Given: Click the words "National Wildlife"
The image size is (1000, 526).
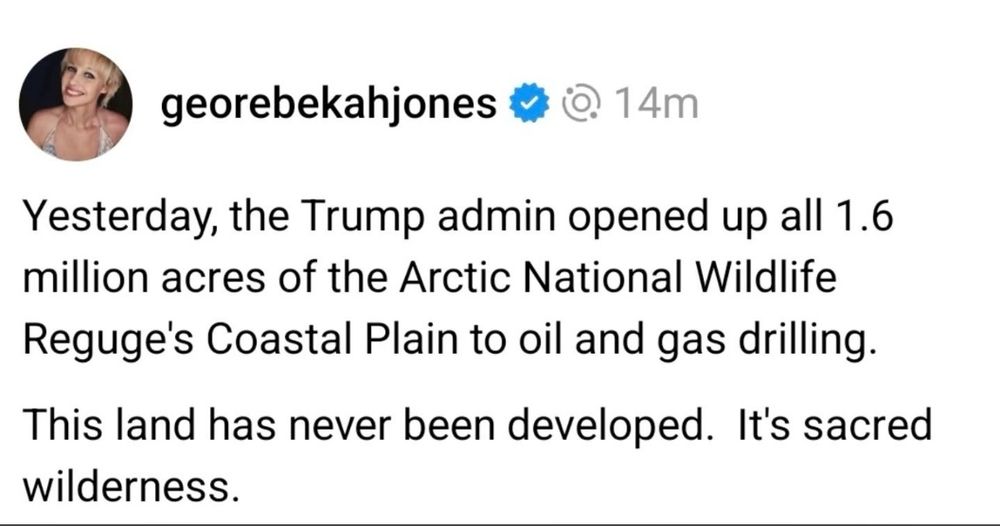Looking at the screenshot, I should (680, 279).
